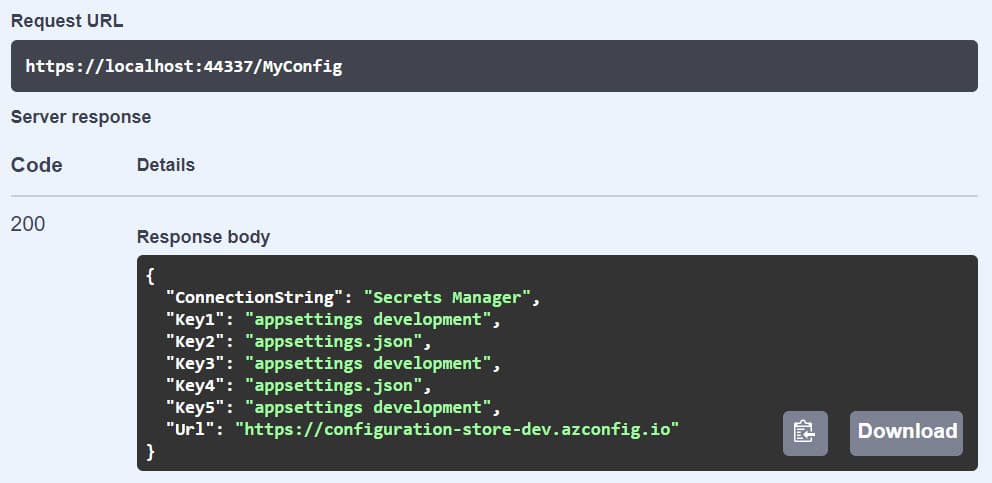Copy the response body to clipboard

click(805, 432)
